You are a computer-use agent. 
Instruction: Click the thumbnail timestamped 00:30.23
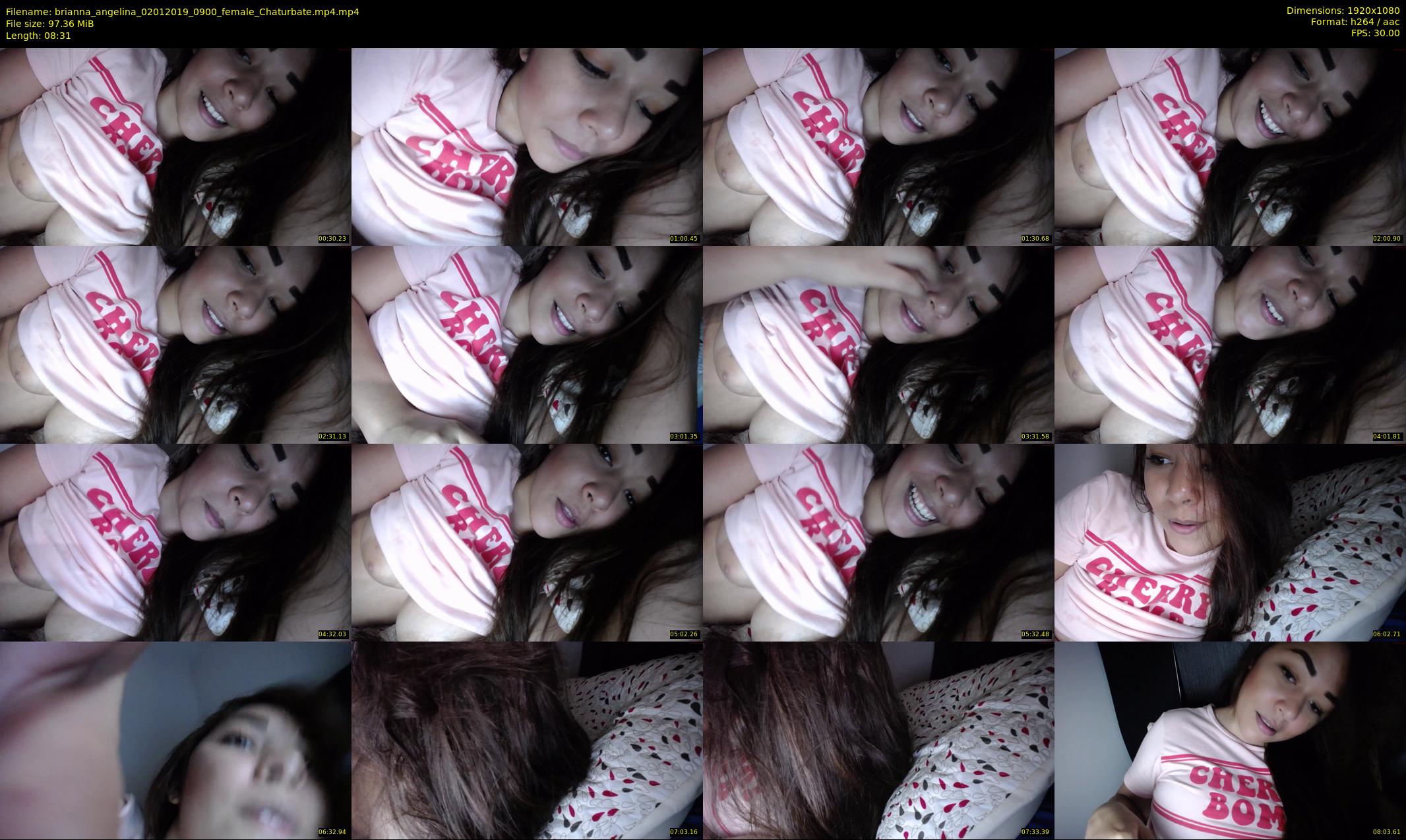click(175, 146)
